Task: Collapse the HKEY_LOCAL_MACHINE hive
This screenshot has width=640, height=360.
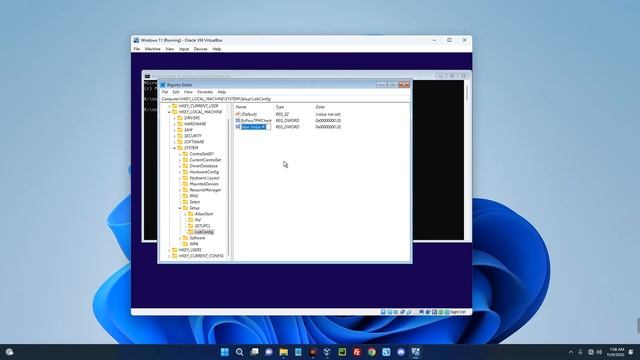Action: click(169, 112)
